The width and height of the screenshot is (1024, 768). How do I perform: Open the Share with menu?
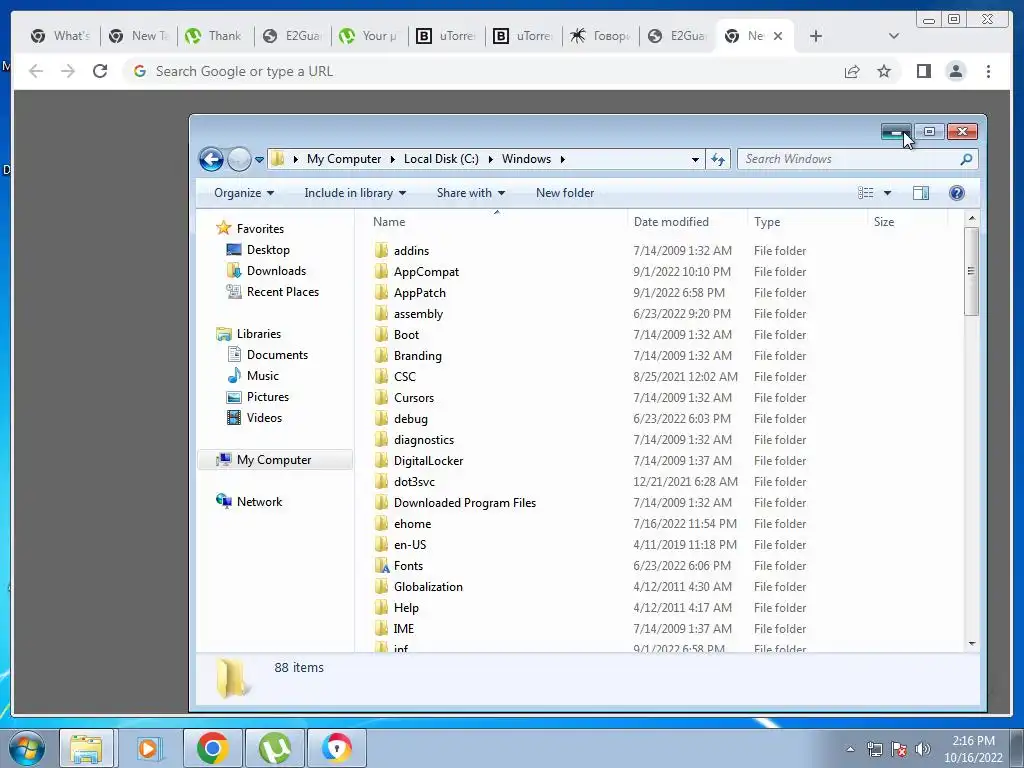pyautogui.click(x=470, y=193)
